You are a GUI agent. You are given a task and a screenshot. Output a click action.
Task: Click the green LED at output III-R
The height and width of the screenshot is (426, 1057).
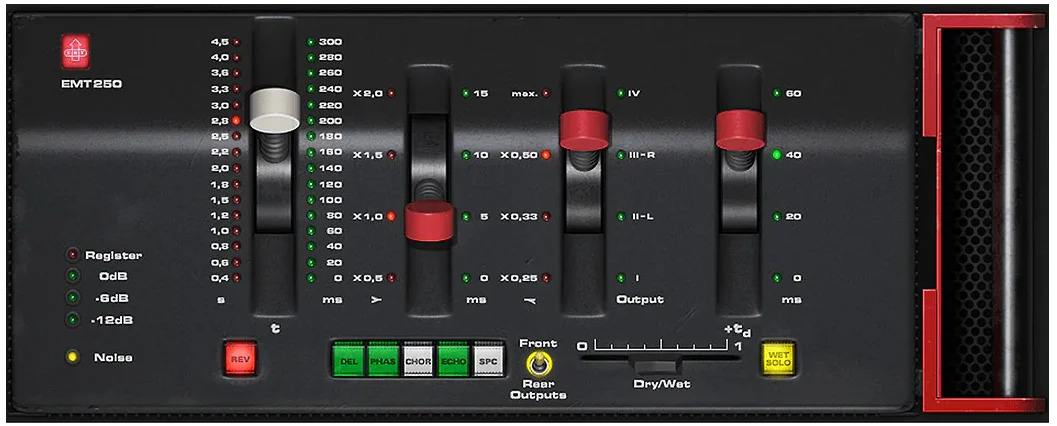tap(621, 155)
